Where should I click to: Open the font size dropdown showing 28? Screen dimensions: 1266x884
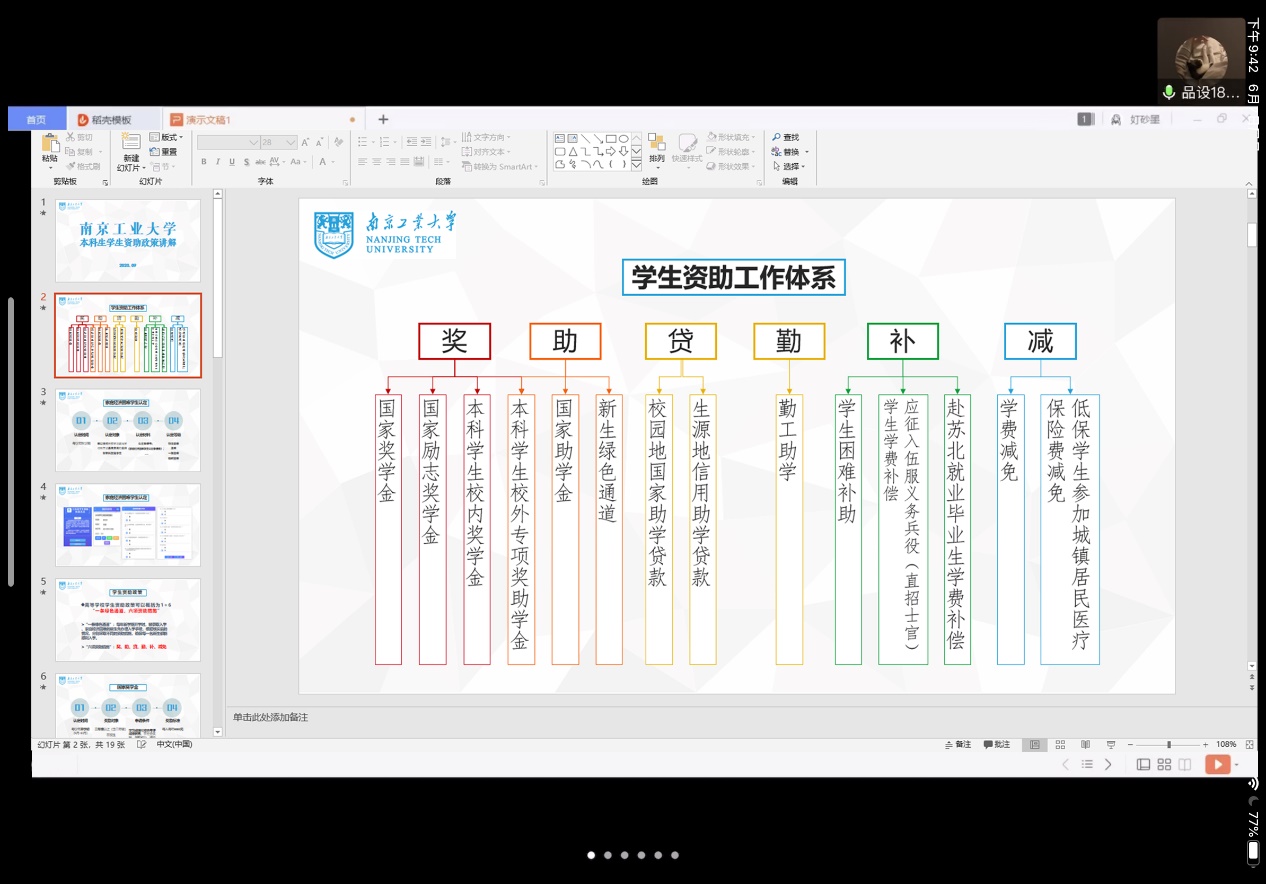click(x=291, y=143)
